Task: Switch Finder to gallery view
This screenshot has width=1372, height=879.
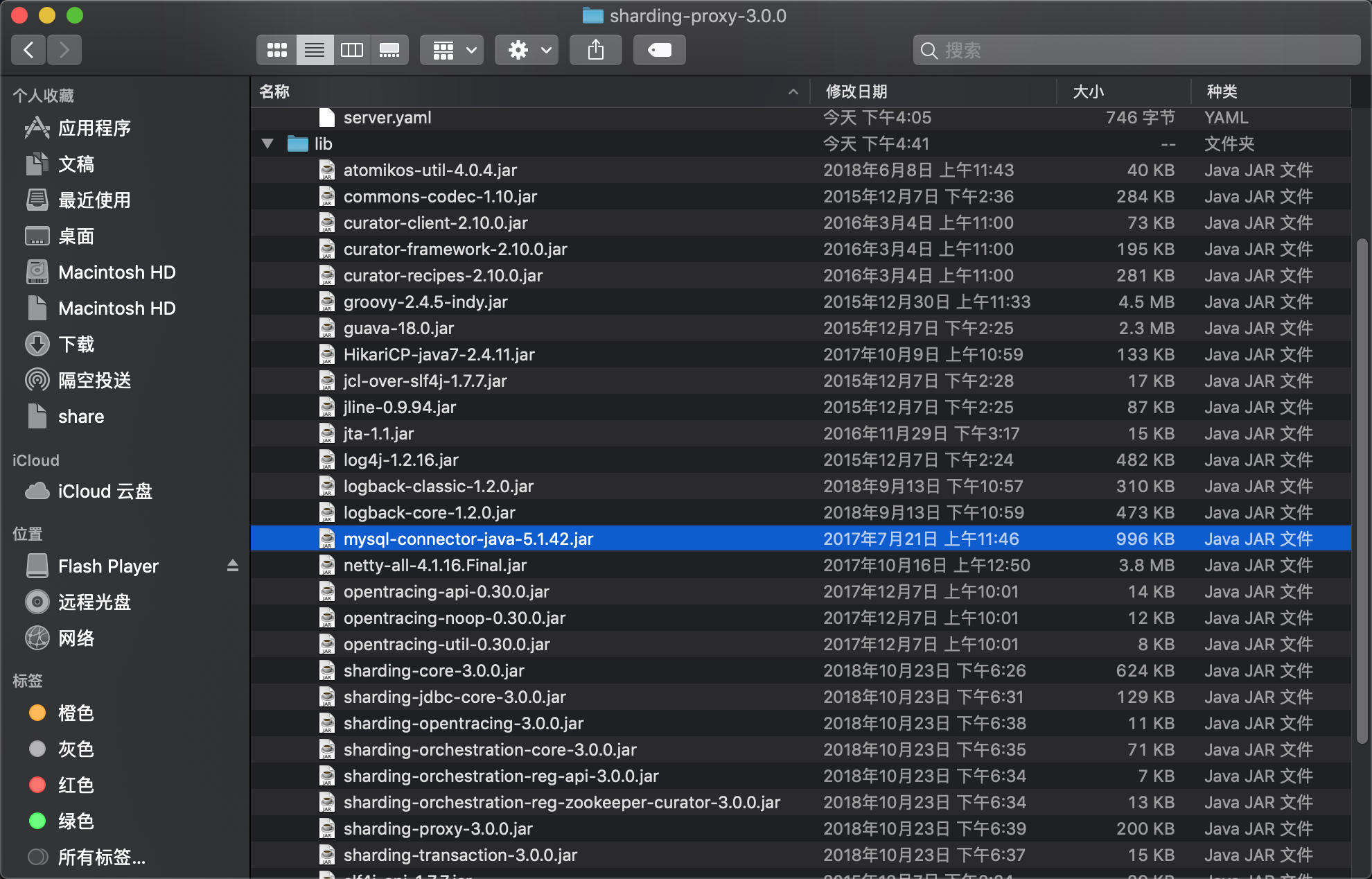Action: [389, 49]
